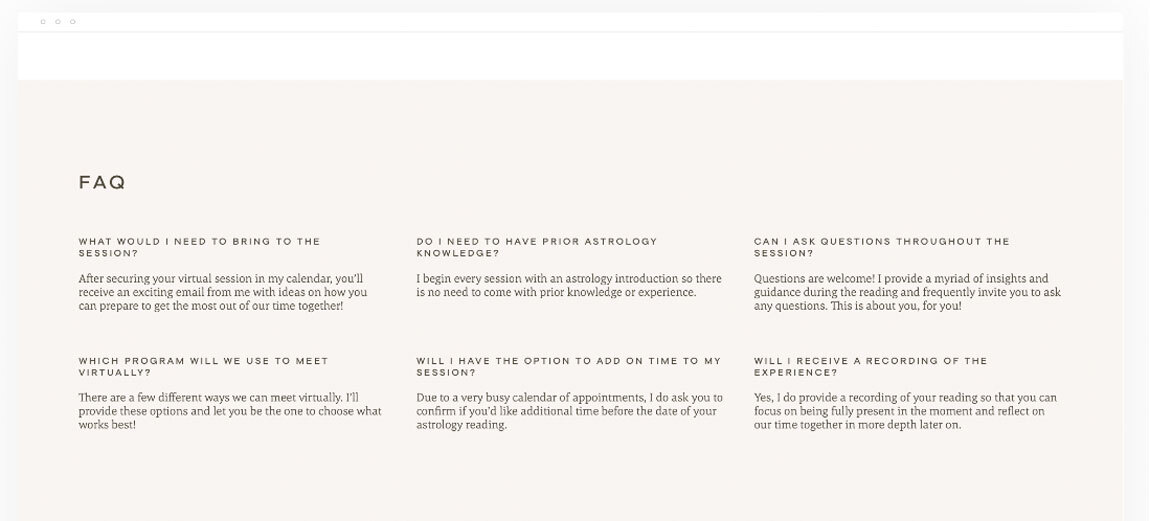Viewport: 1150px width, 521px height.
Task: Click the blank white header band
Action: tap(570, 56)
